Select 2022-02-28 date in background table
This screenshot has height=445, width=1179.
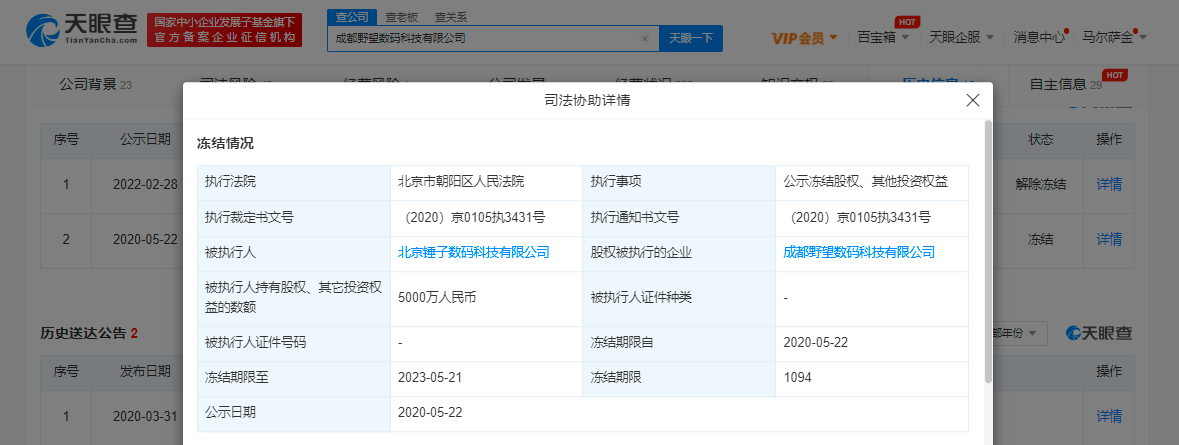144,184
